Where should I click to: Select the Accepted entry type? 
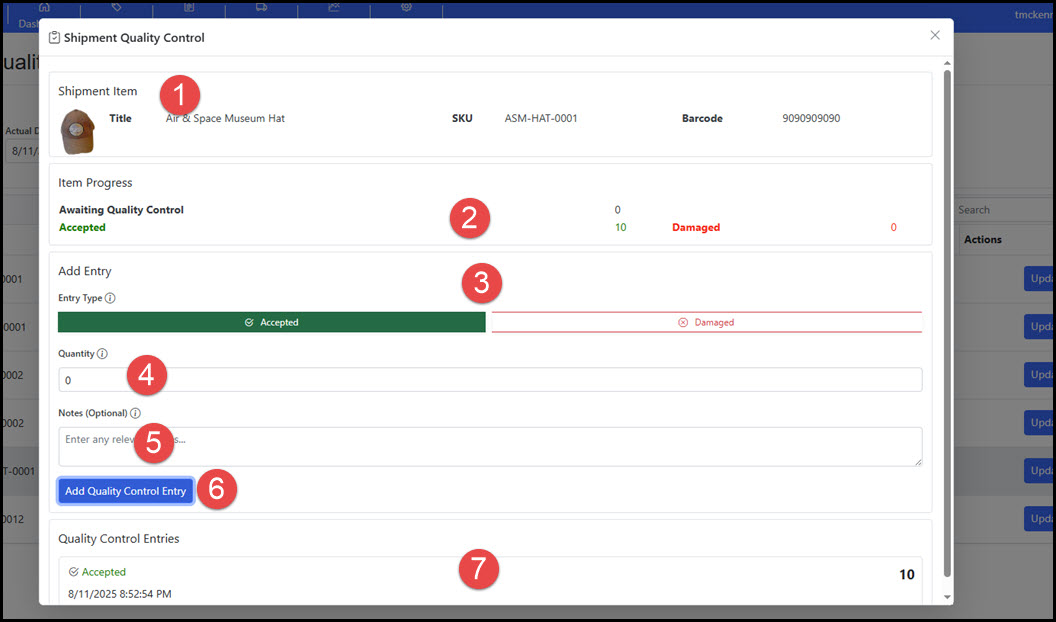point(272,322)
